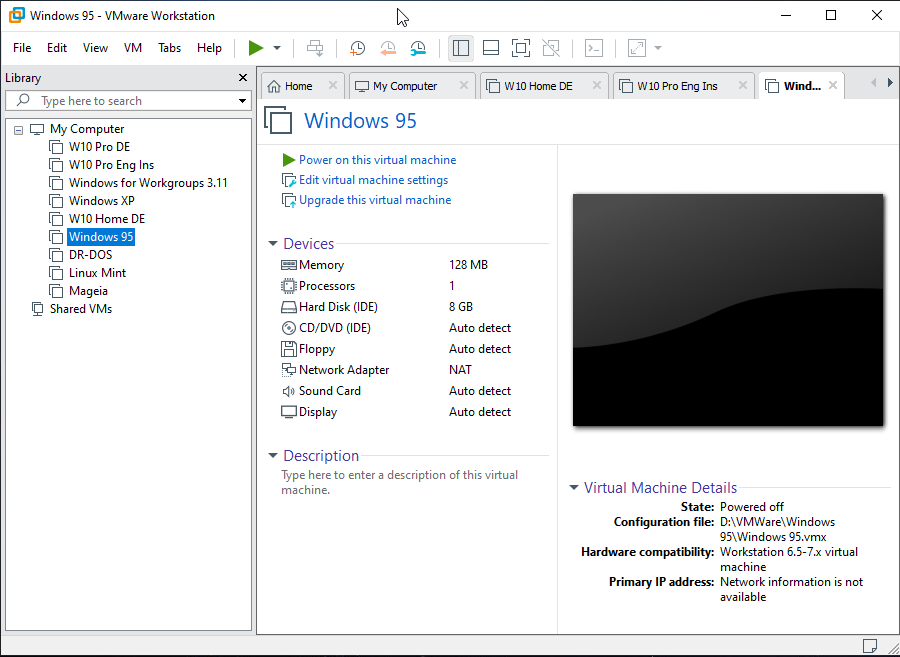
Task: Collapse the Devices section
Action: click(x=273, y=244)
